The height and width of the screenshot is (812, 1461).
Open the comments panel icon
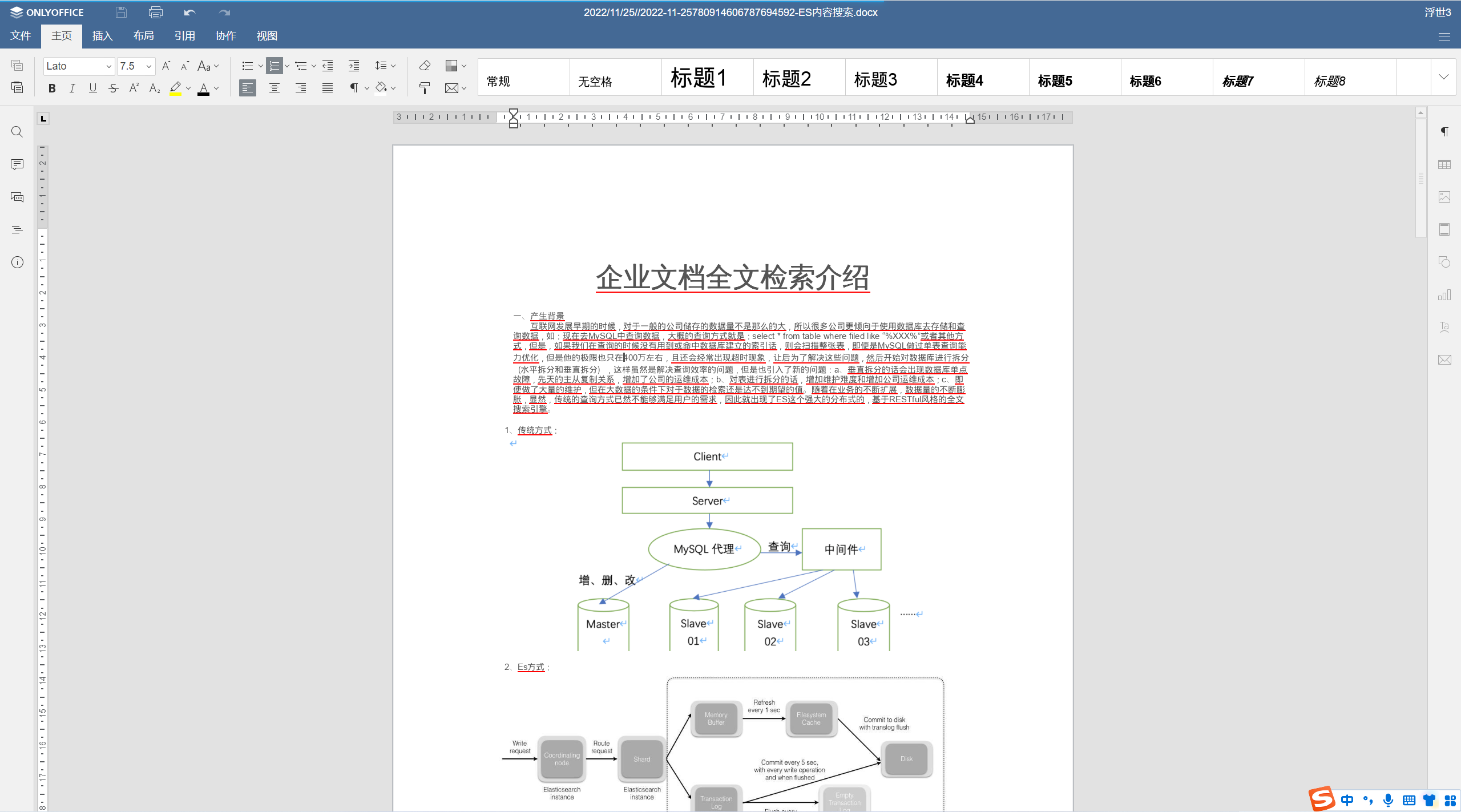(x=17, y=164)
